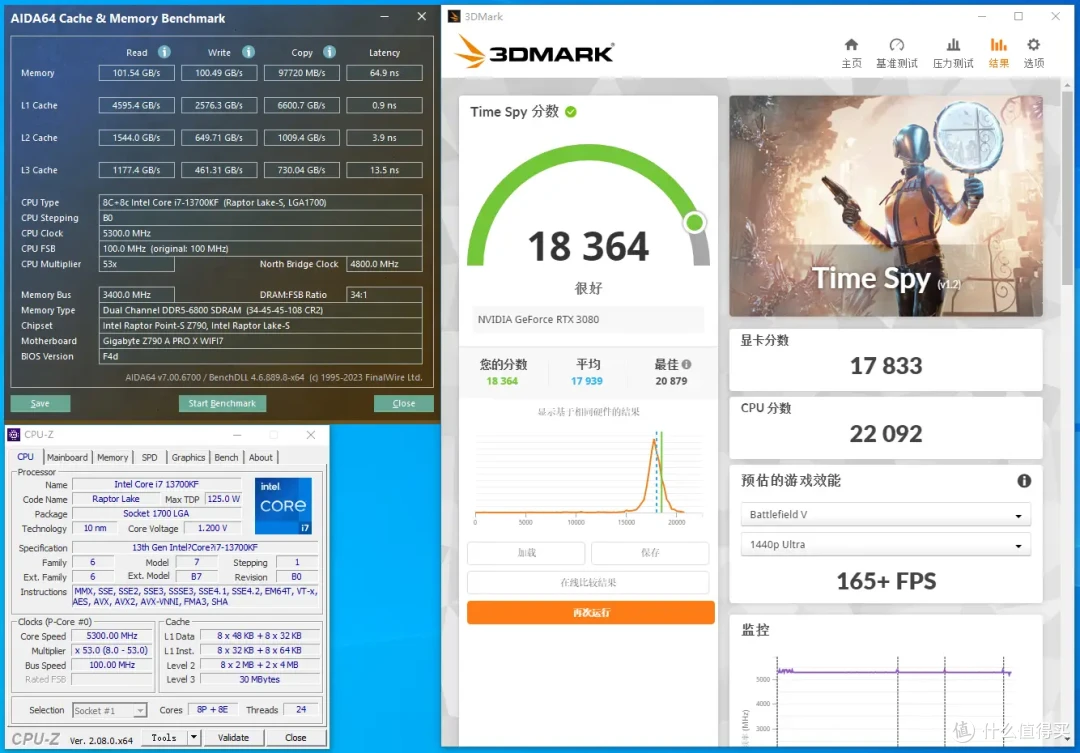This screenshot has width=1080, height=753.
Task: Expand the CPU-Z Tools dropdown arrow
Action: [194, 737]
